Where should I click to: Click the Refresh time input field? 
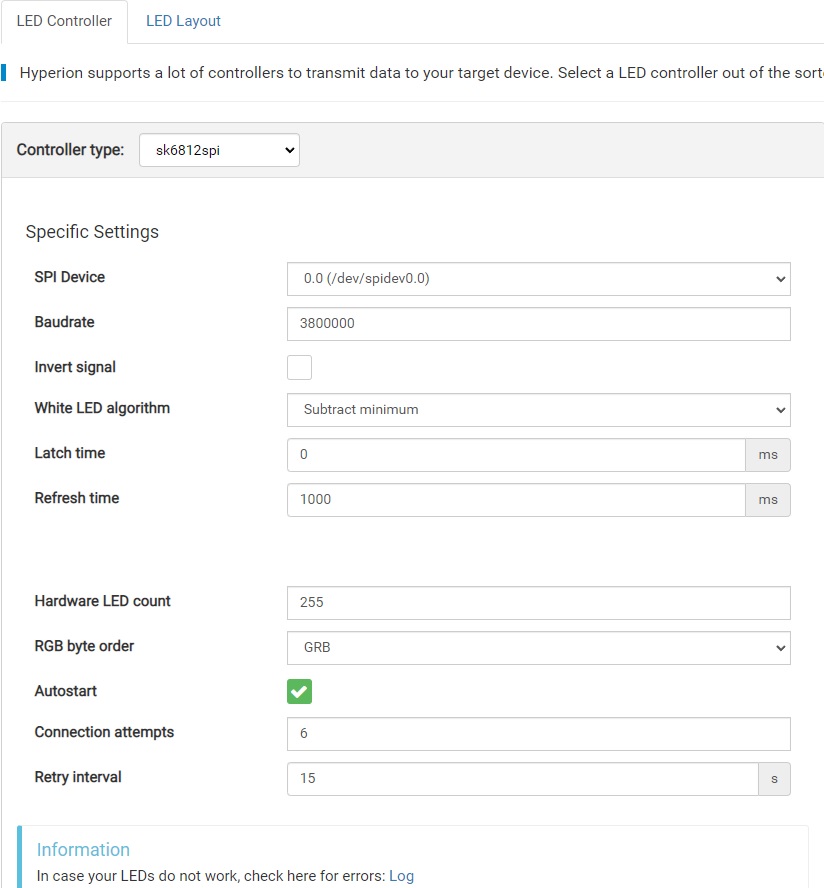click(514, 499)
